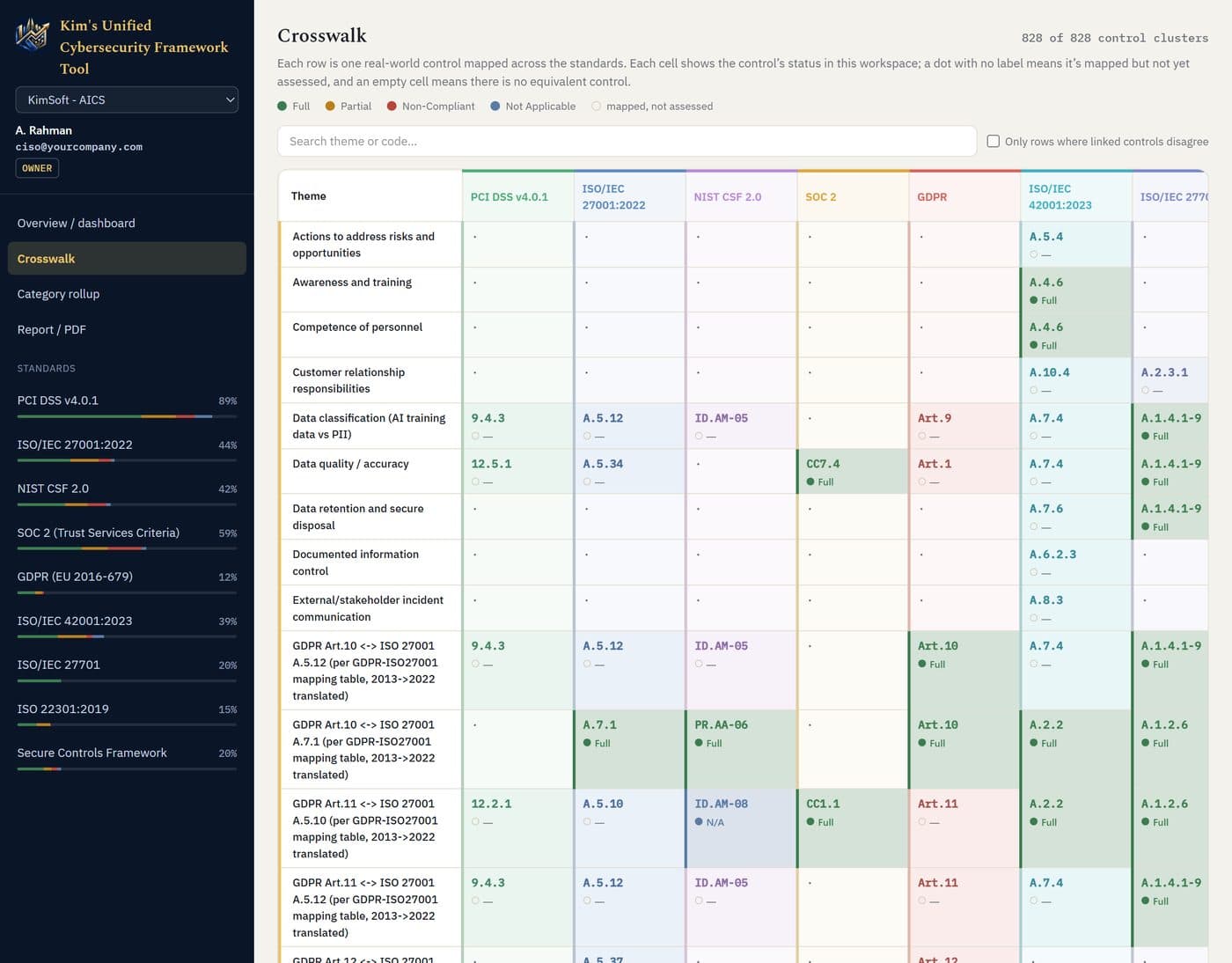
Task: Click the Kim's Unified Cybersecurity Framework logo icon
Action: point(33,34)
